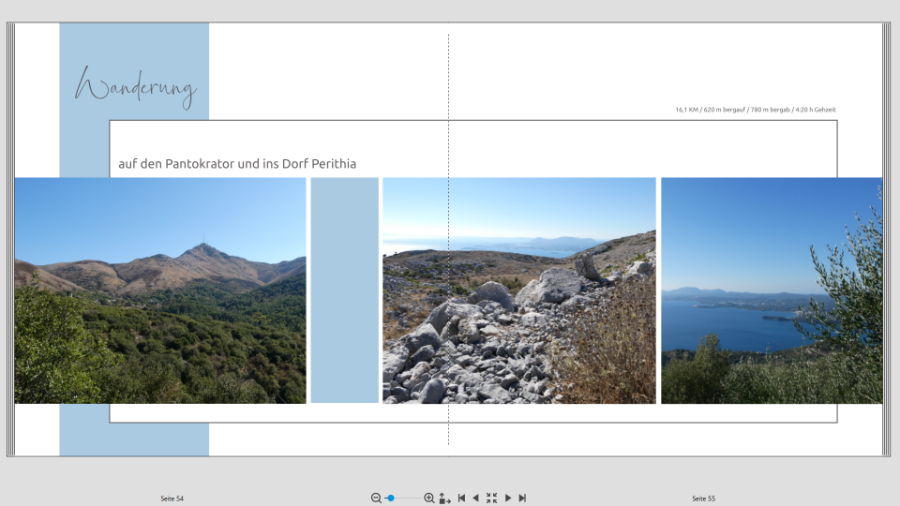The image size is (900, 506).
Task: Select the blue bay with olive tree photo
Action: tap(771, 290)
